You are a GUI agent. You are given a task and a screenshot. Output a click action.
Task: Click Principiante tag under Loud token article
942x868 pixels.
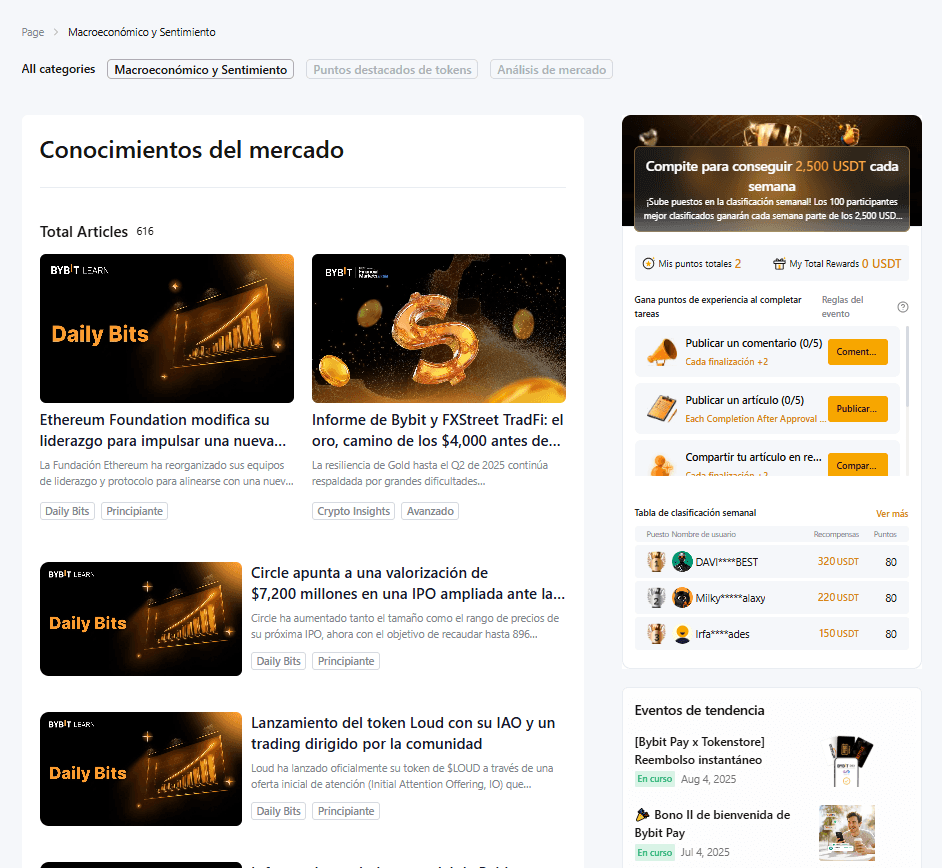[x=346, y=812]
